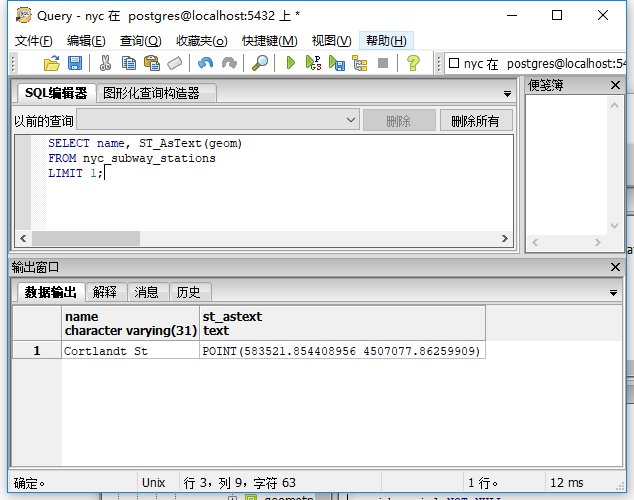This screenshot has height=500, width=634.
Task: Click the Unix line-ending status entry
Action: [154, 482]
